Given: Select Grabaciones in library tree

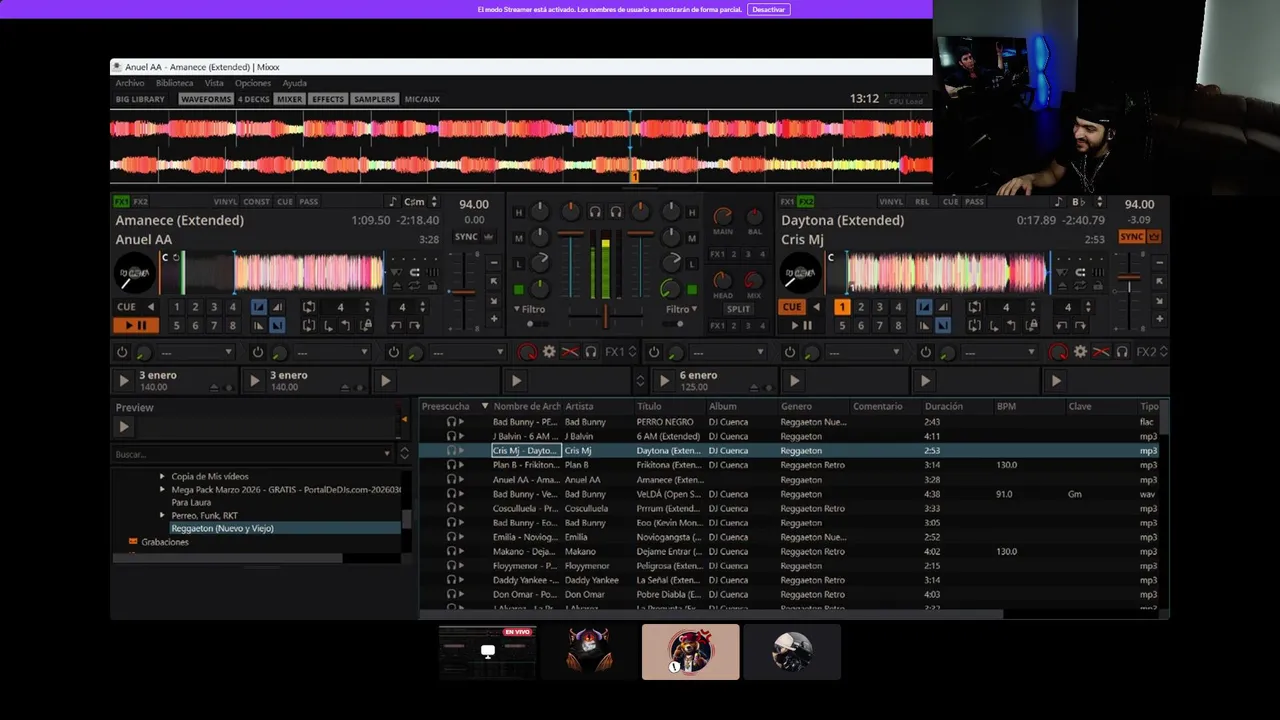Looking at the screenshot, I should click(165, 542).
